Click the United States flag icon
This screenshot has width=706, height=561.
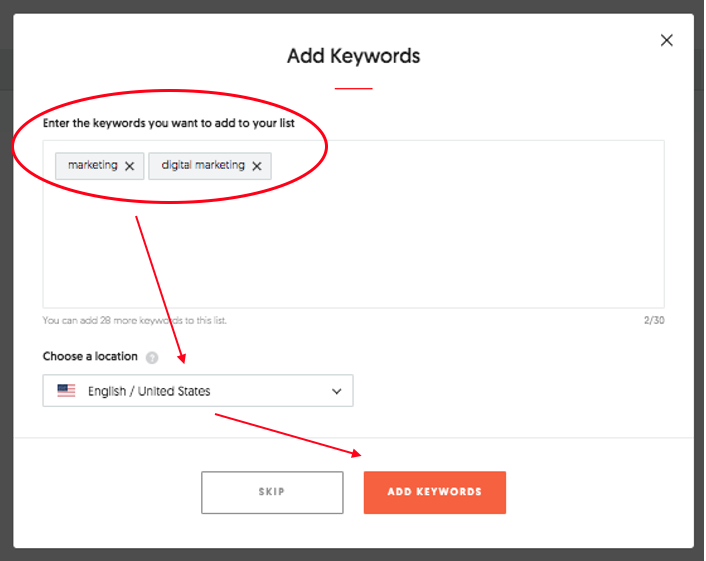[66, 391]
